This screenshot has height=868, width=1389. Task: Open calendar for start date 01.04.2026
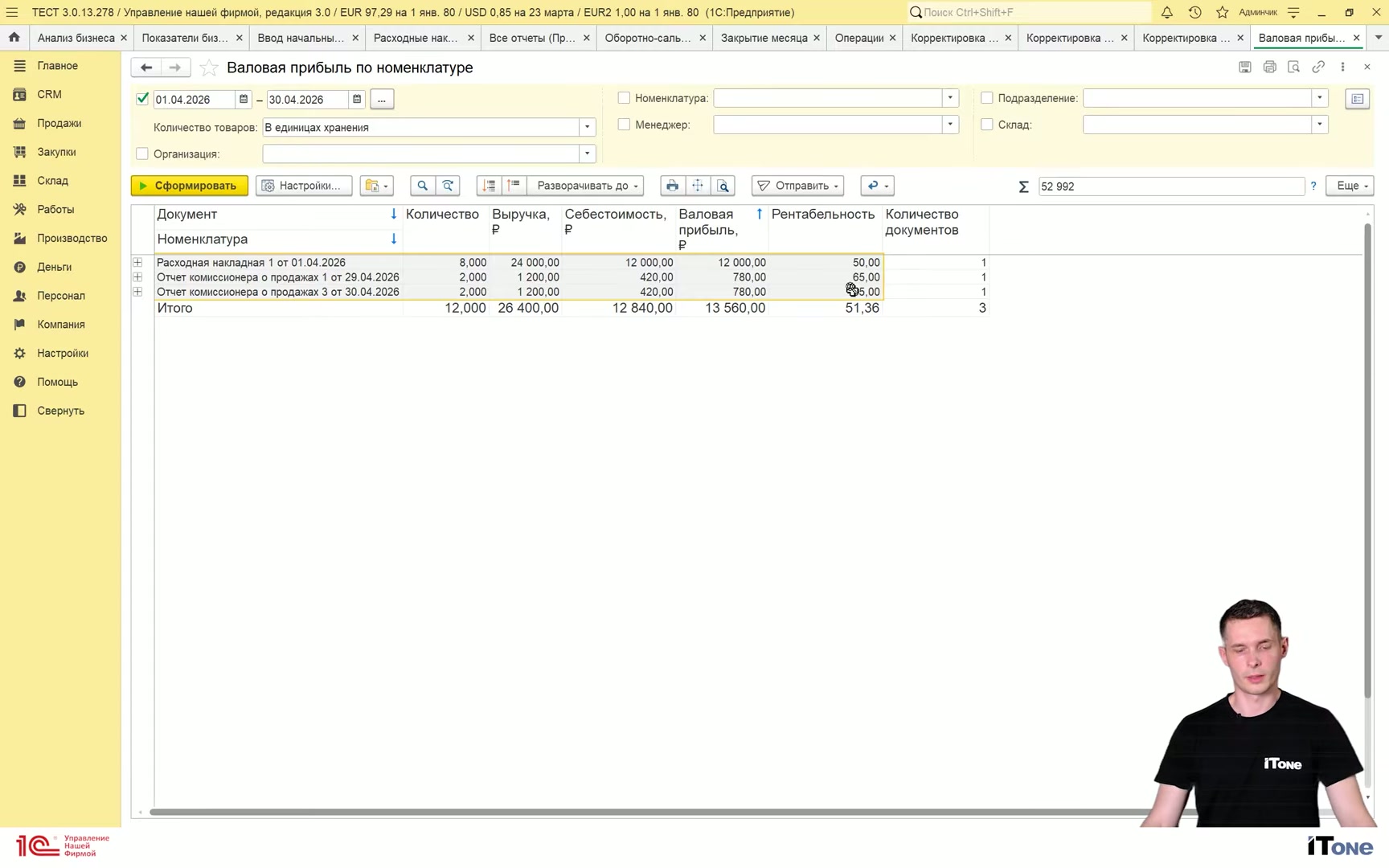[244, 99]
